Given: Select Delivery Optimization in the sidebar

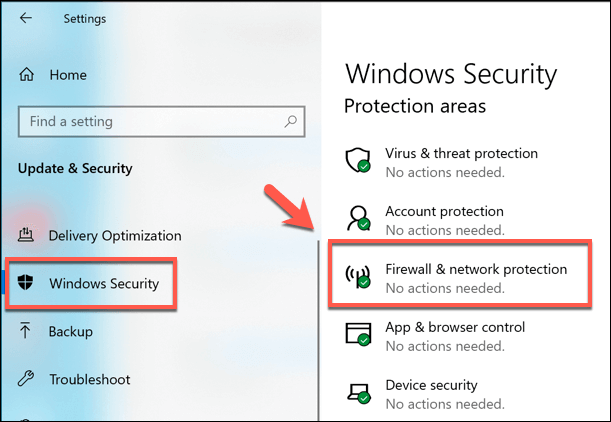Looking at the screenshot, I should click(x=115, y=236).
